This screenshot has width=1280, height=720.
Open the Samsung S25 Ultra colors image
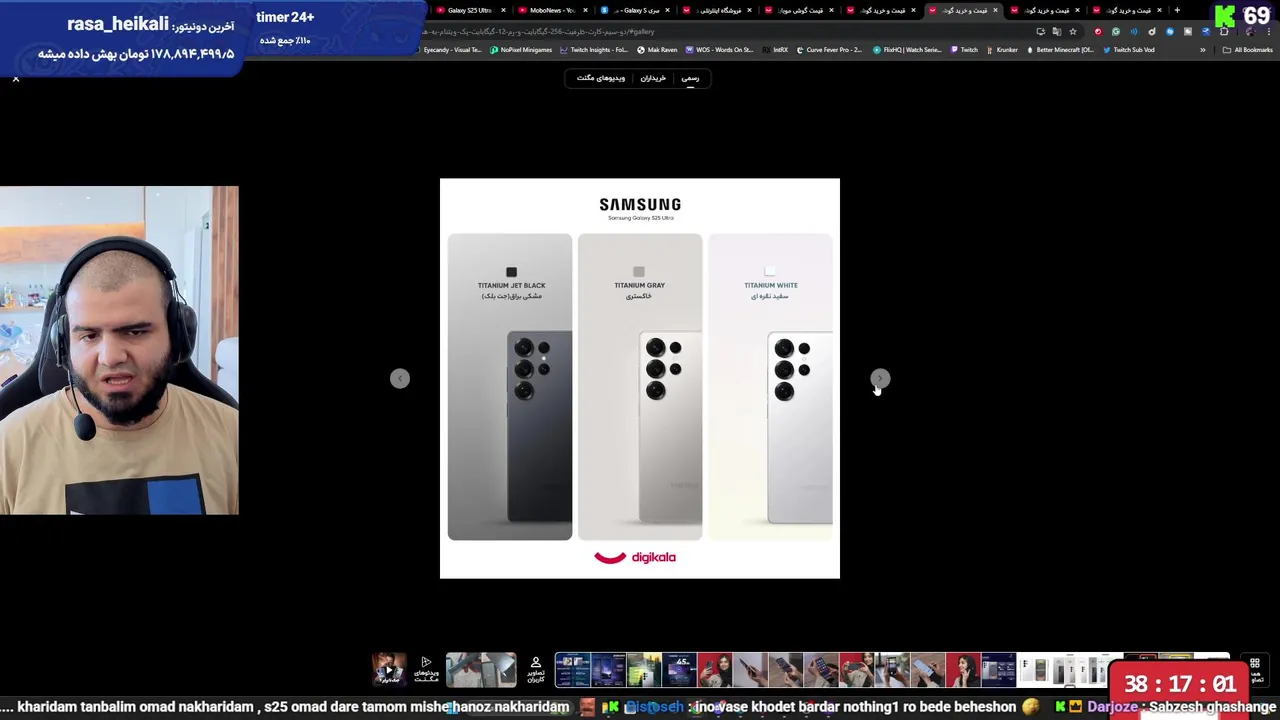pyautogui.click(x=640, y=378)
